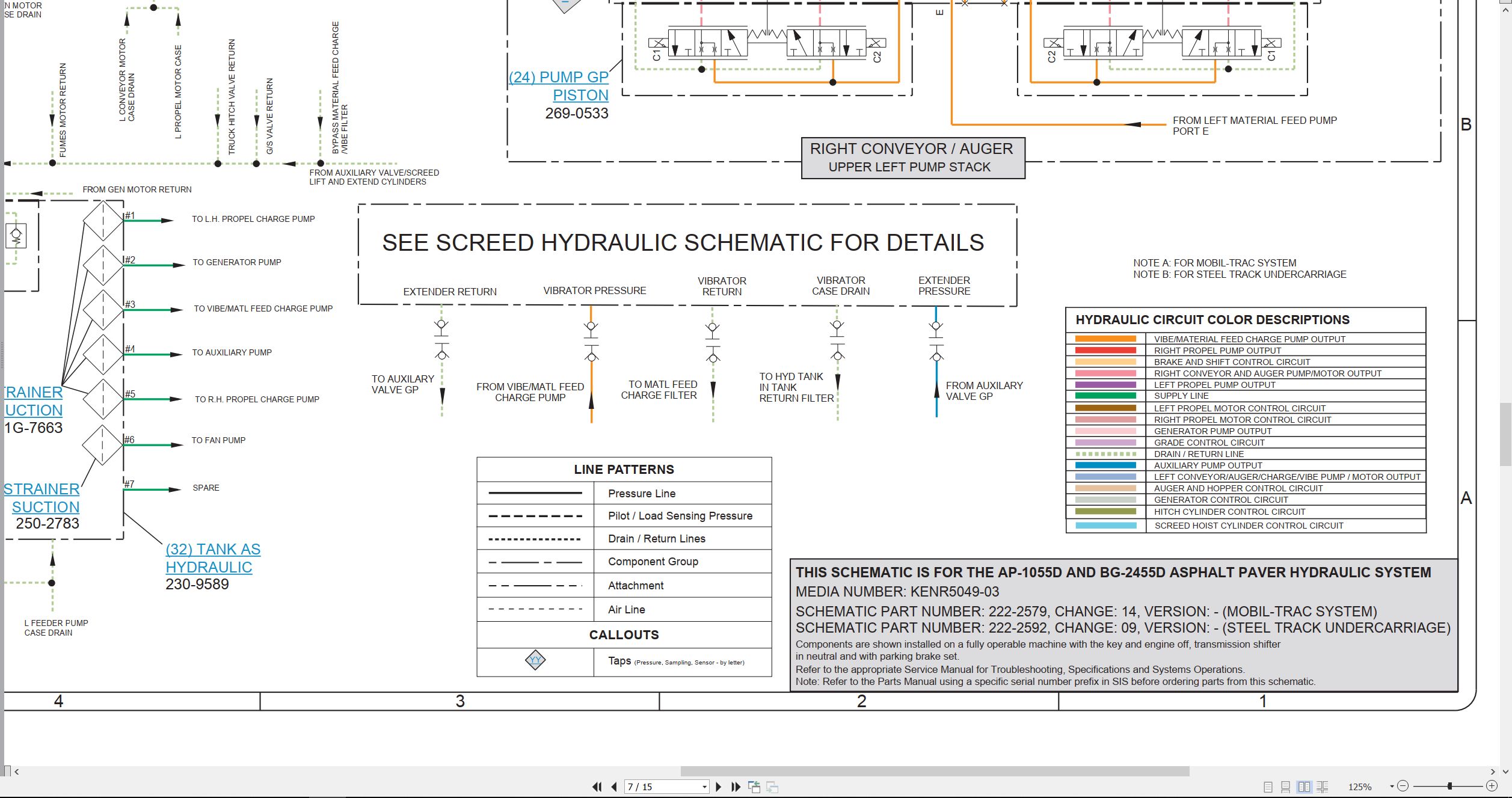This screenshot has width=1512, height=798.
Task: Click the Drain / Return Lines row
Action: (624, 539)
